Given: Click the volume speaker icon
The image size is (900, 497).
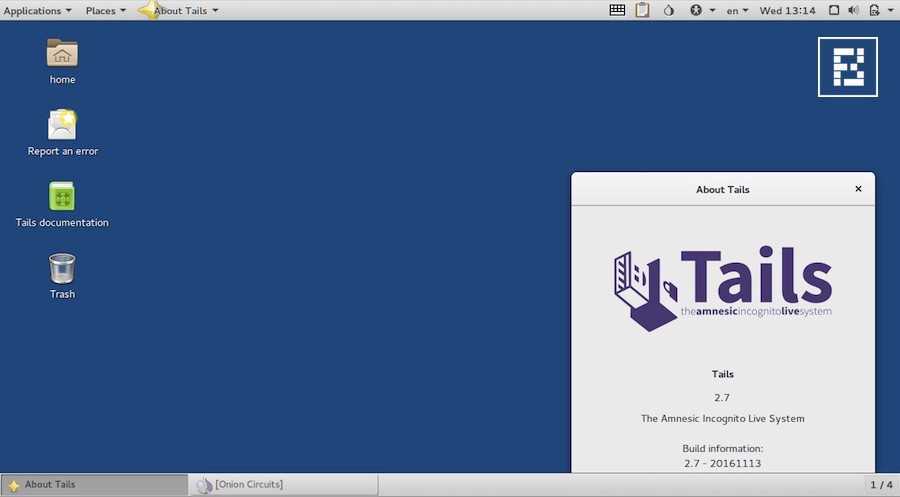Looking at the screenshot, I should pyautogui.click(x=853, y=10).
